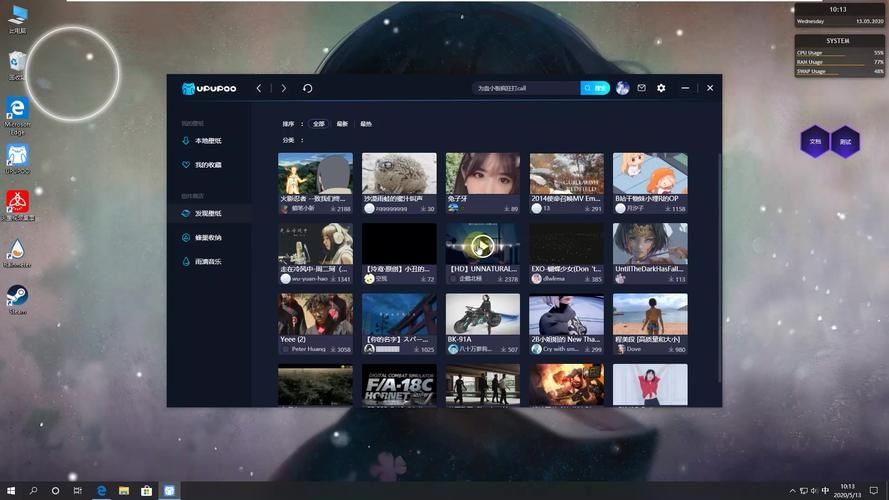Select the 全部 sort filter
The width and height of the screenshot is (889, 500).
tap(319, 124)
